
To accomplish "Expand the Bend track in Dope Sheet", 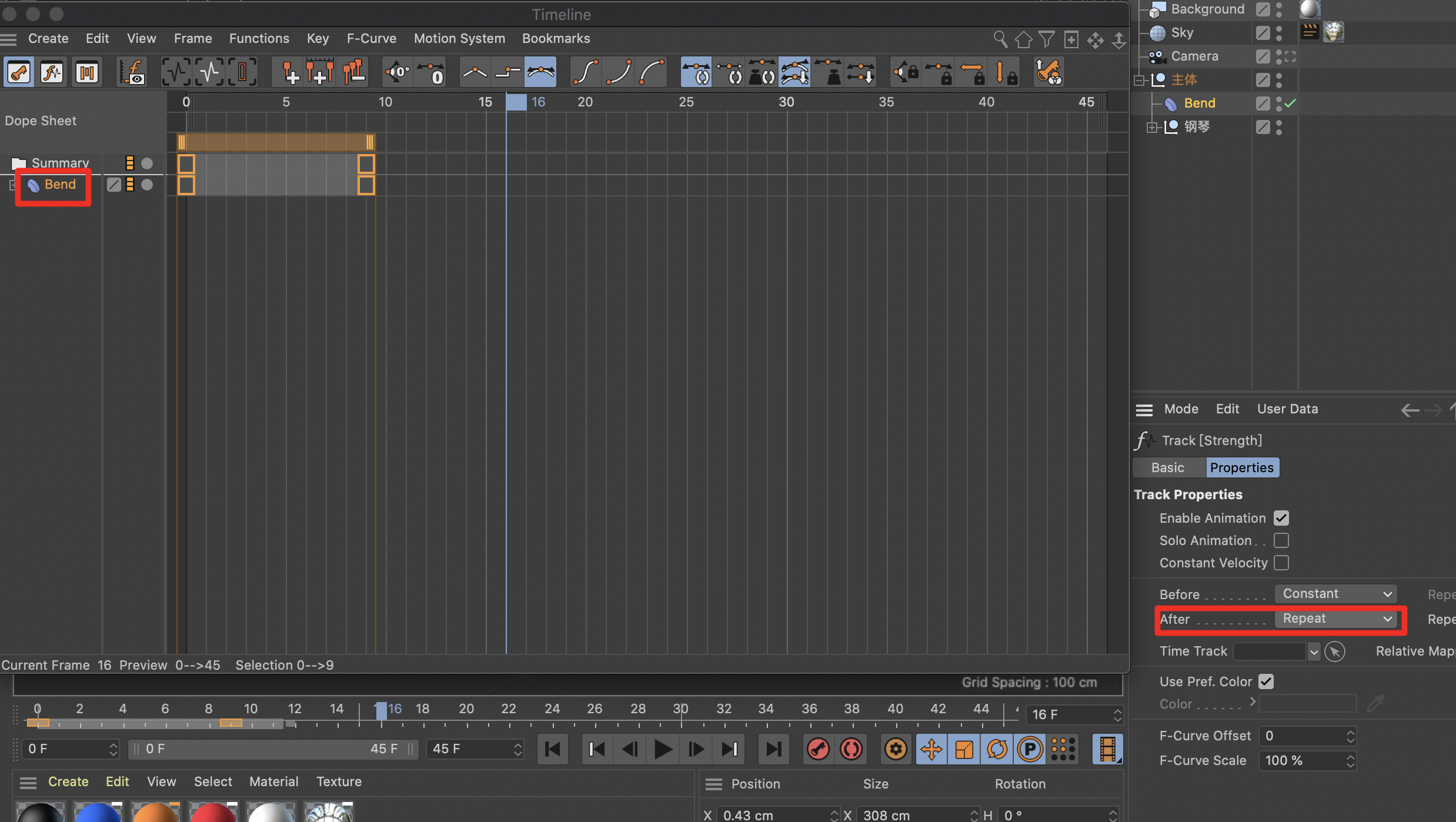I will 12,185.
